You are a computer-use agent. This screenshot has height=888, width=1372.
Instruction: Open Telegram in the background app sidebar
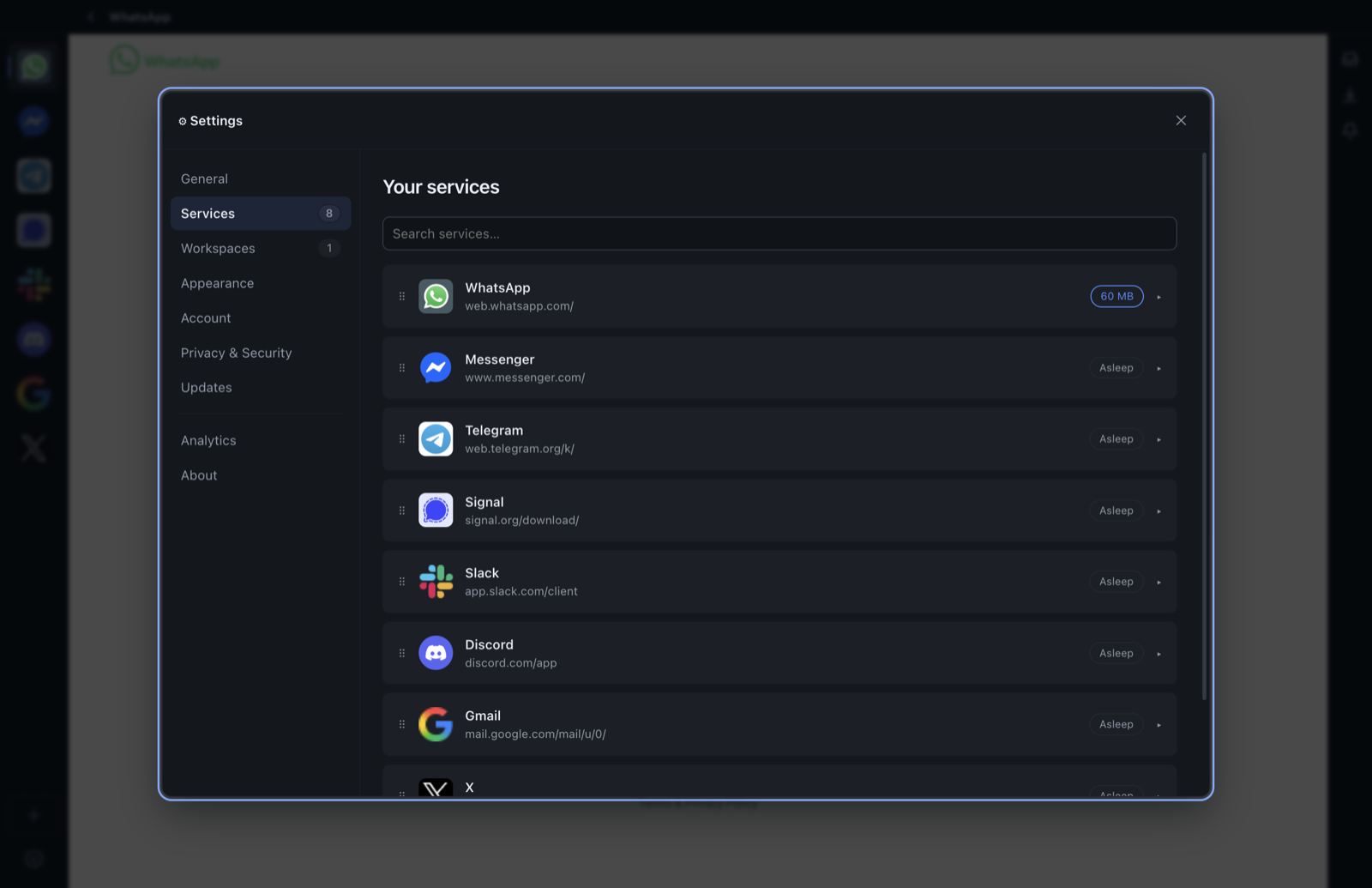[x=33, y=176]
